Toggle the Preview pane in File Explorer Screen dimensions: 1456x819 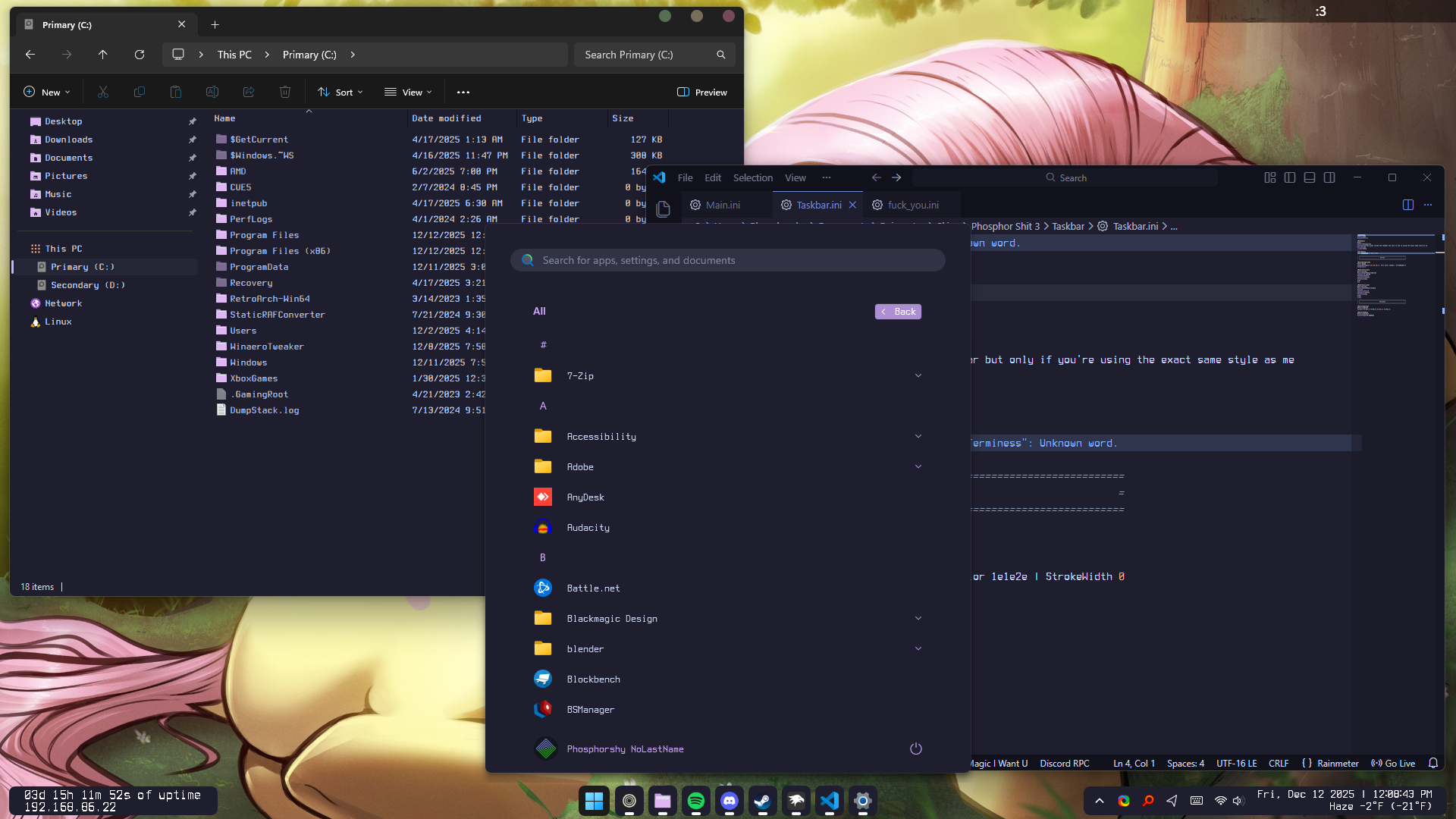click(702, 93)
